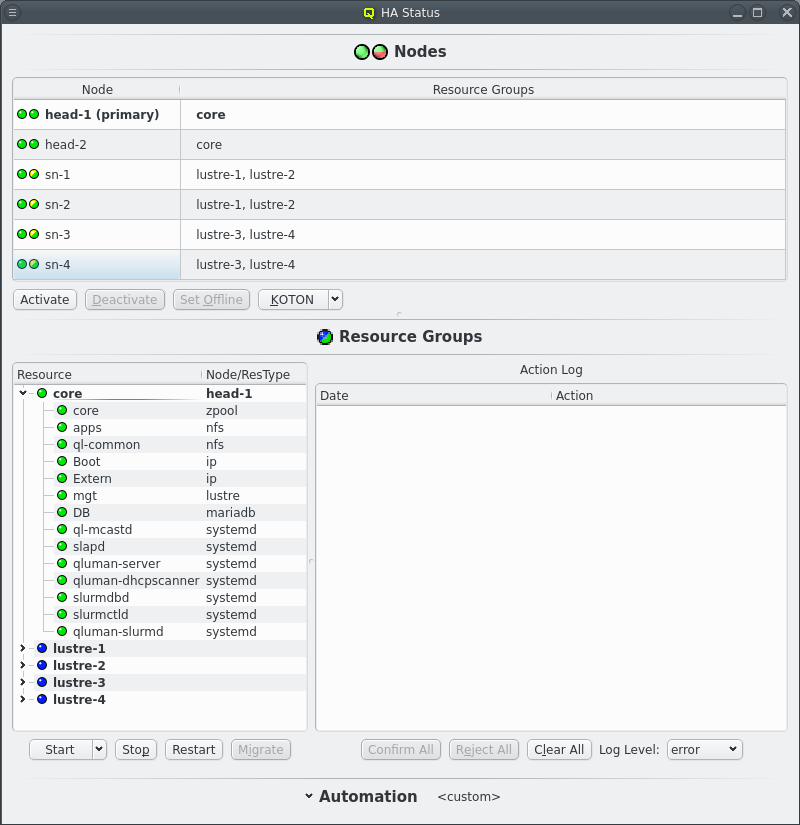The image size is (800, 825).
Task: Select the slurmctld resource row
Action: pyautogui.click(x=179, y=614)
